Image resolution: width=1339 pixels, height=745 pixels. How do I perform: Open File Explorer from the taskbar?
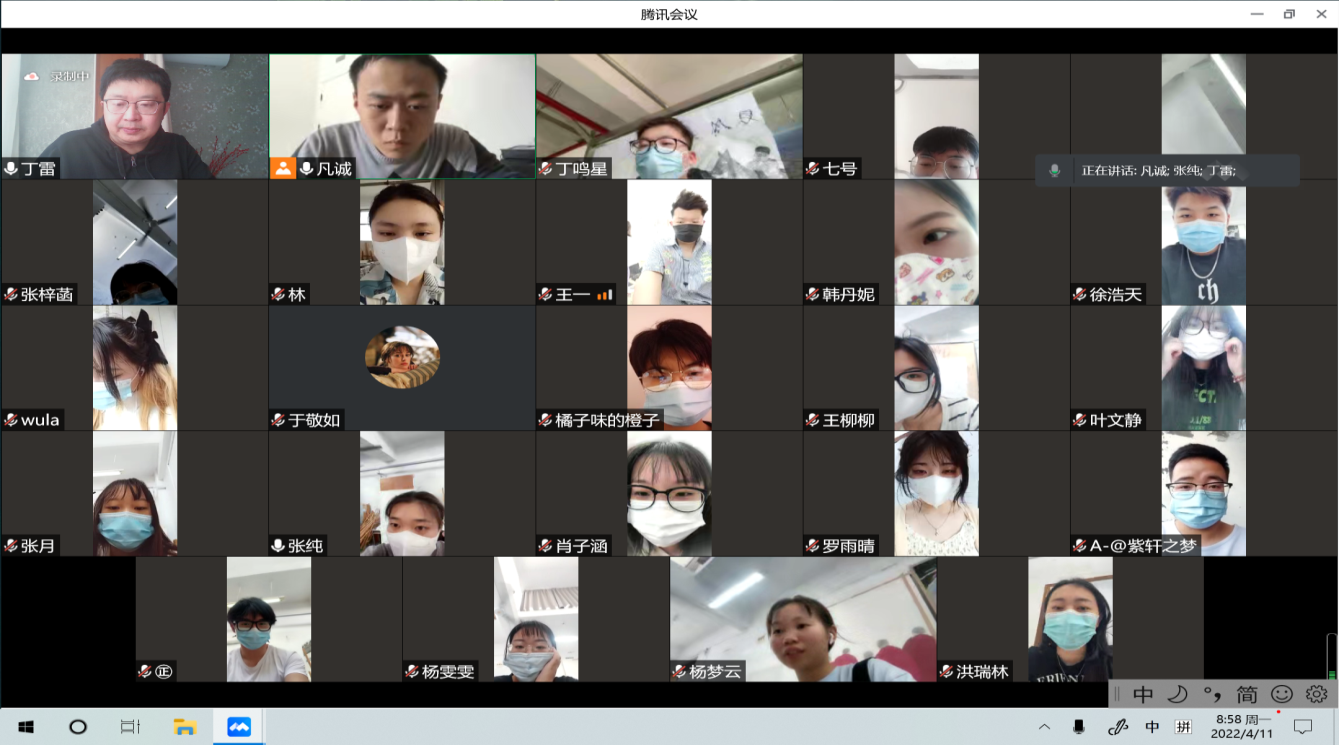(184, 727)
